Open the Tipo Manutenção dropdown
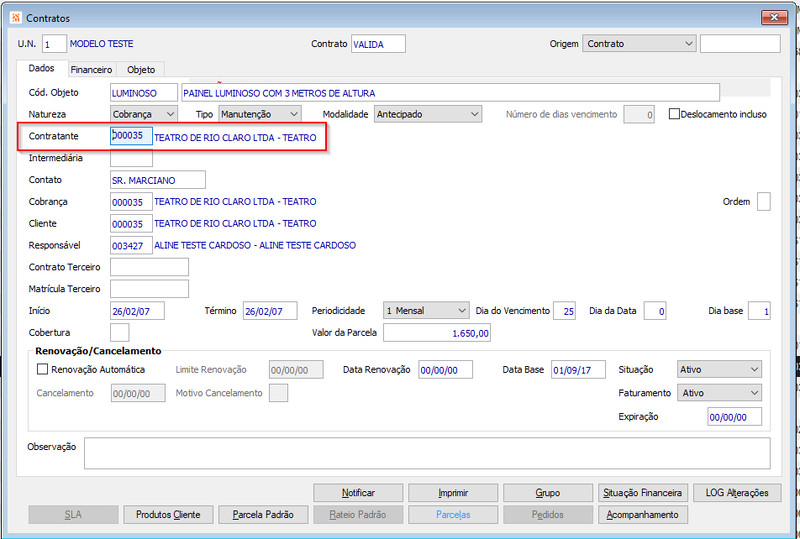The image size is (800, 539). (260, 114)
